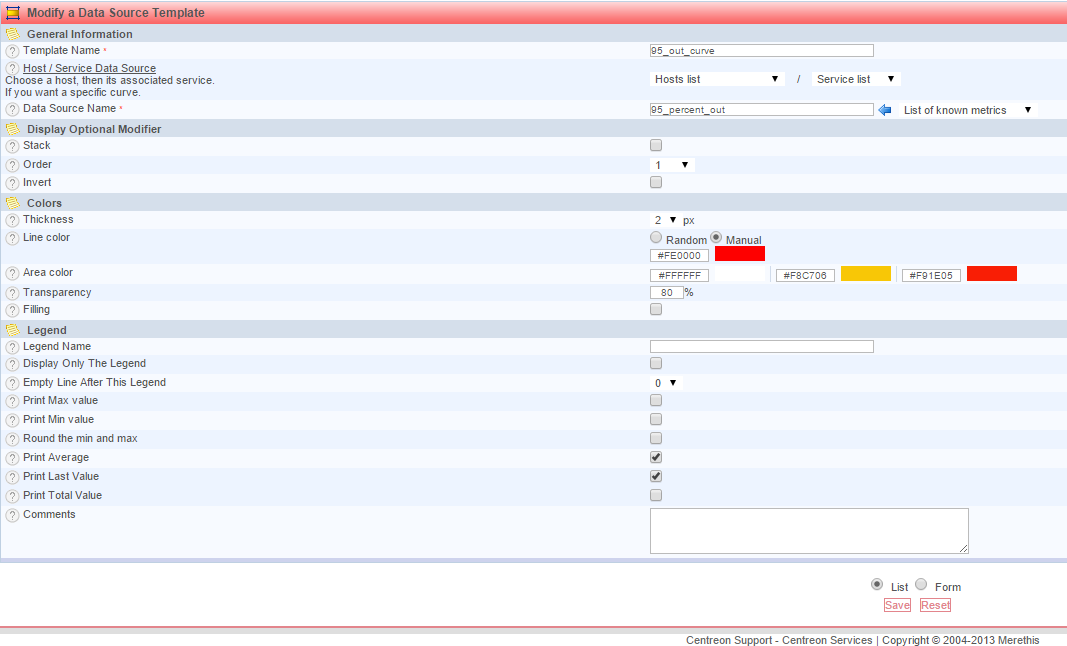Select the Random line color option
The image size is (1067, 646).
click(x=656, y=238)
